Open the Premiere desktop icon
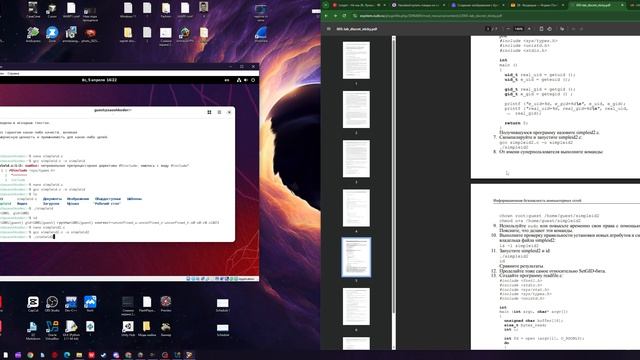640x360 pixels. click(166, 303)
